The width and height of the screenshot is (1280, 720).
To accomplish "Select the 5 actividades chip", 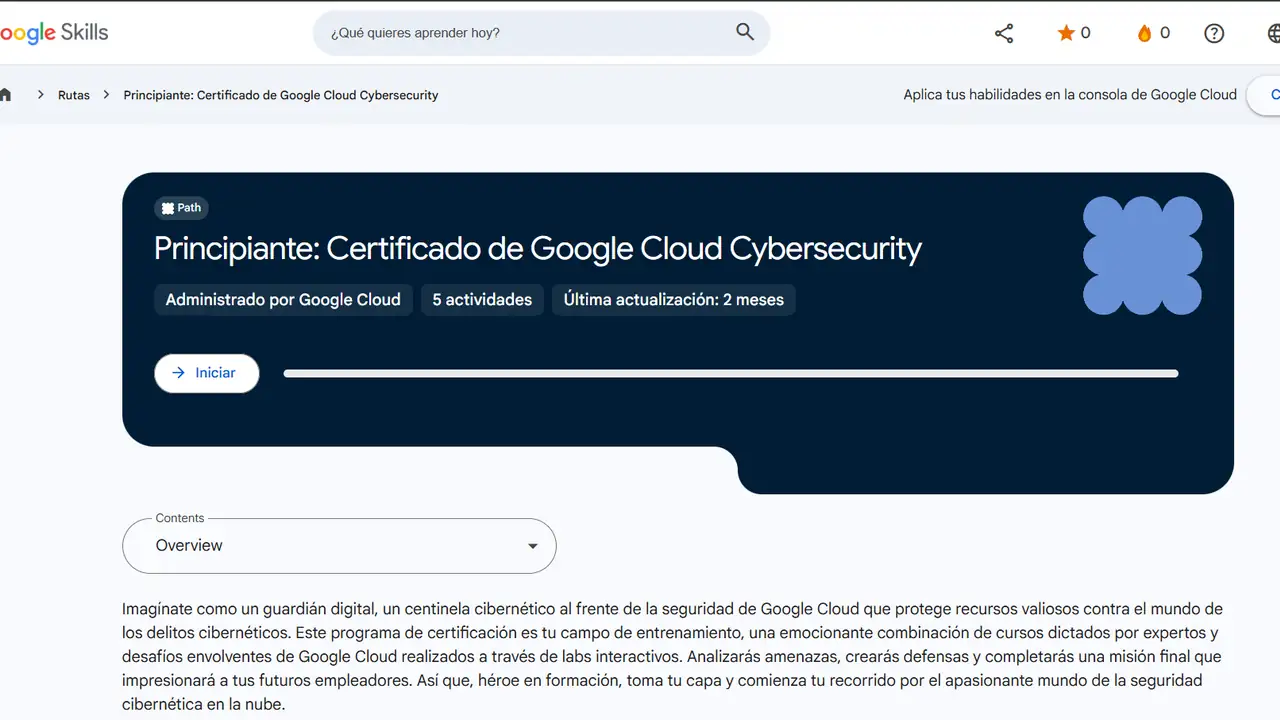I will pyautogui.click(x=482, y=300).
